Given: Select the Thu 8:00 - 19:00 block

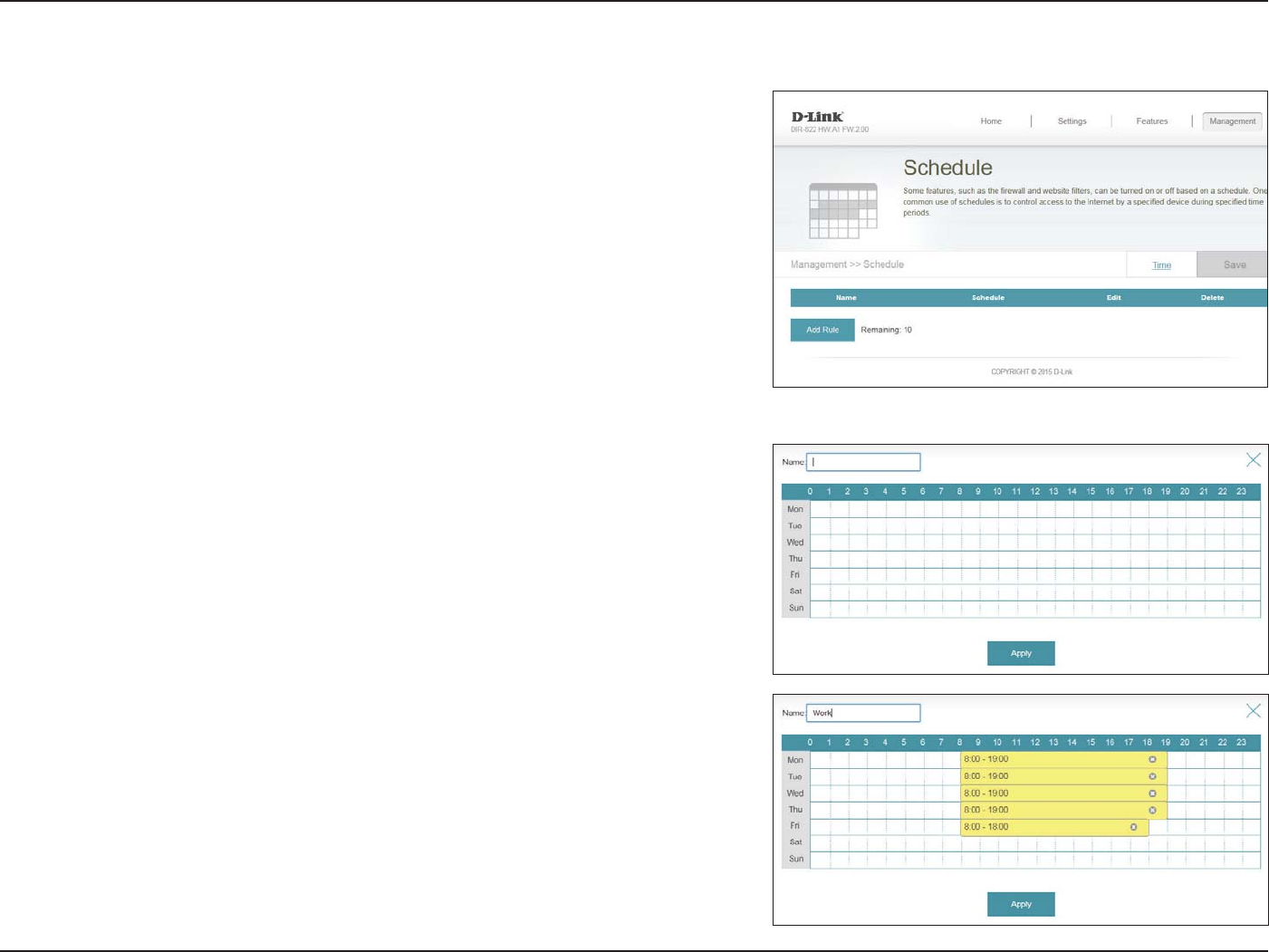Looking at the screenshot, I should 1063,810.
